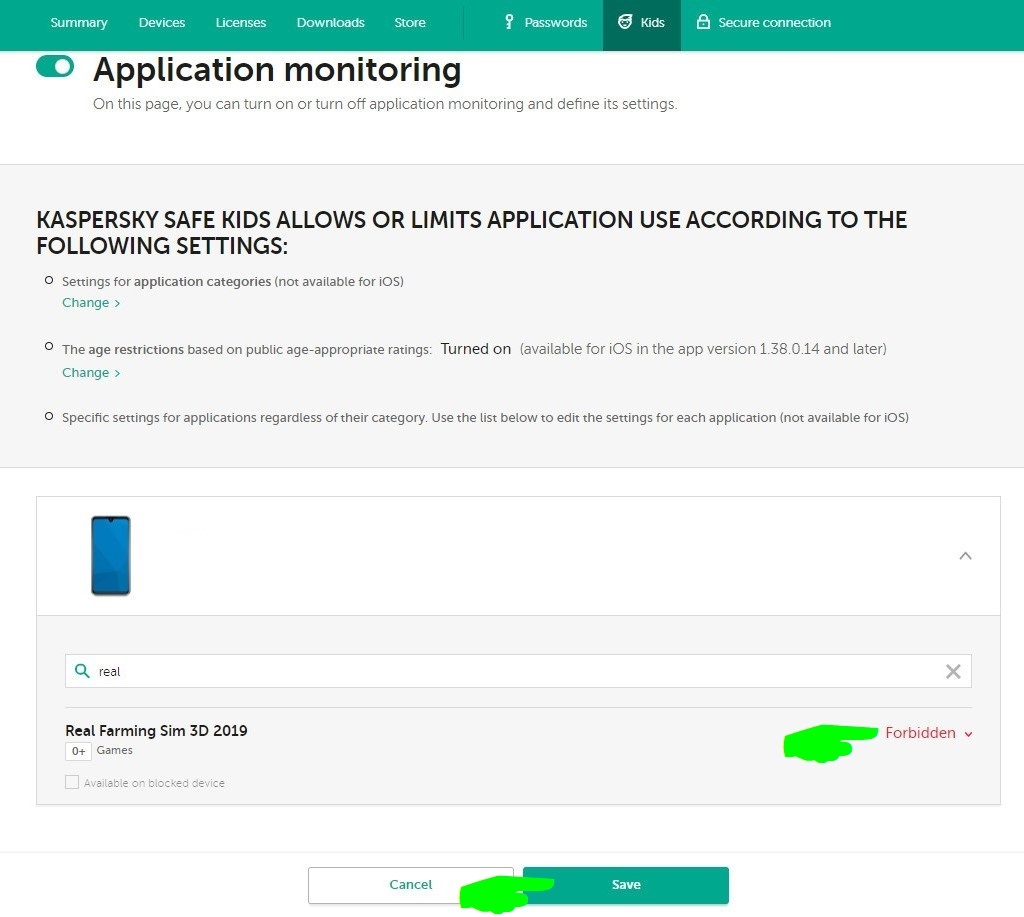1024x917 pixels.
Task: Collapse the device panel chevron
Action: click(x=965, y=556)
